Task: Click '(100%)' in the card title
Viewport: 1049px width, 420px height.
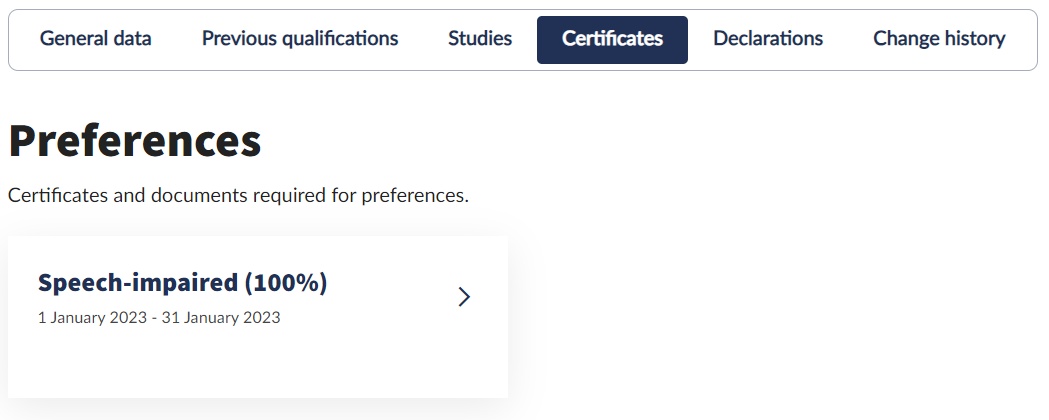Action: pos(285,283)
